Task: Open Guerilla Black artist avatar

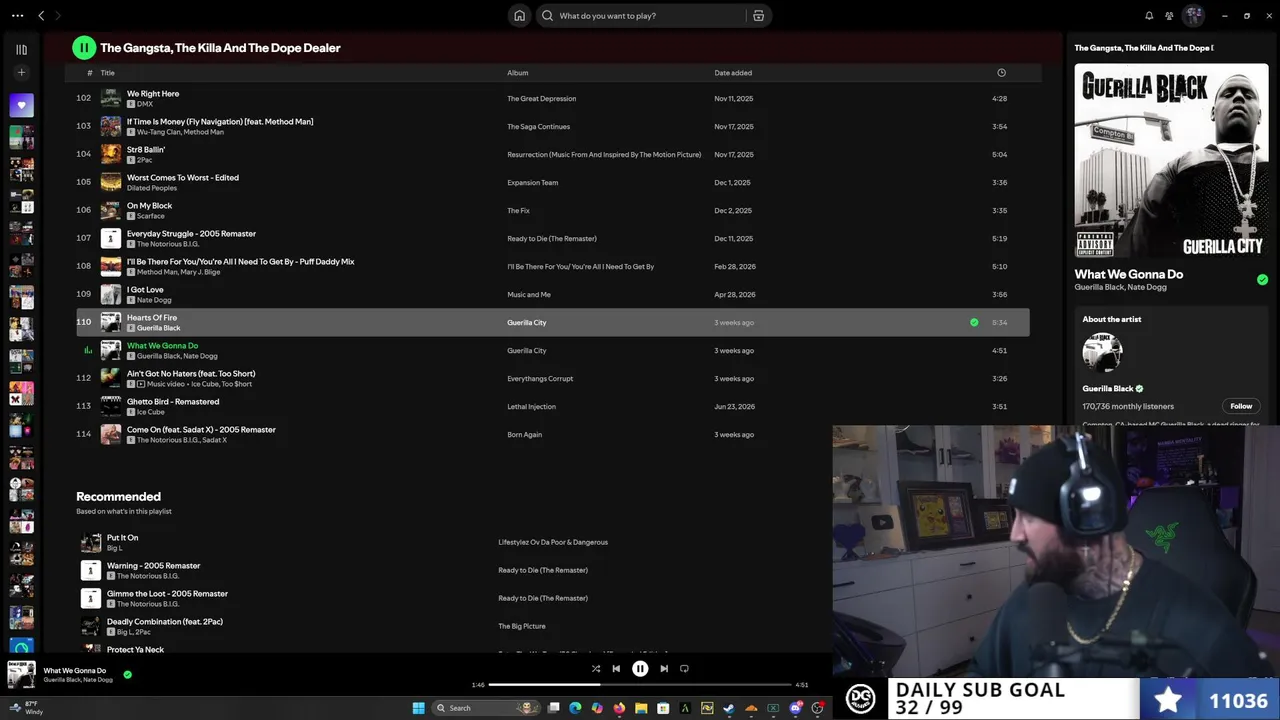Action: coord(1102,353)
